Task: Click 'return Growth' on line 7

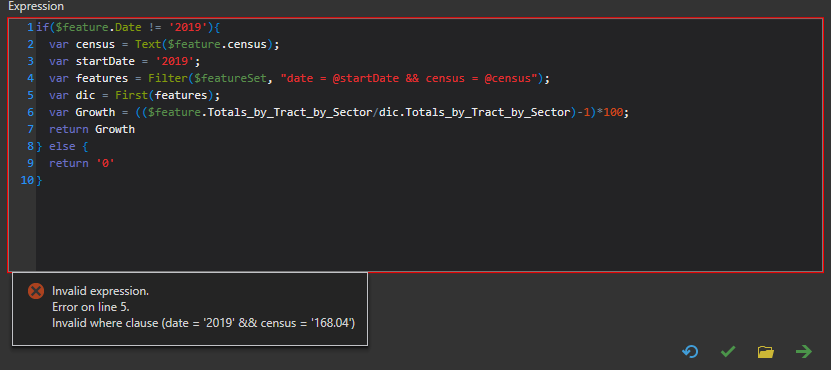Action: [x=92, y=129]
